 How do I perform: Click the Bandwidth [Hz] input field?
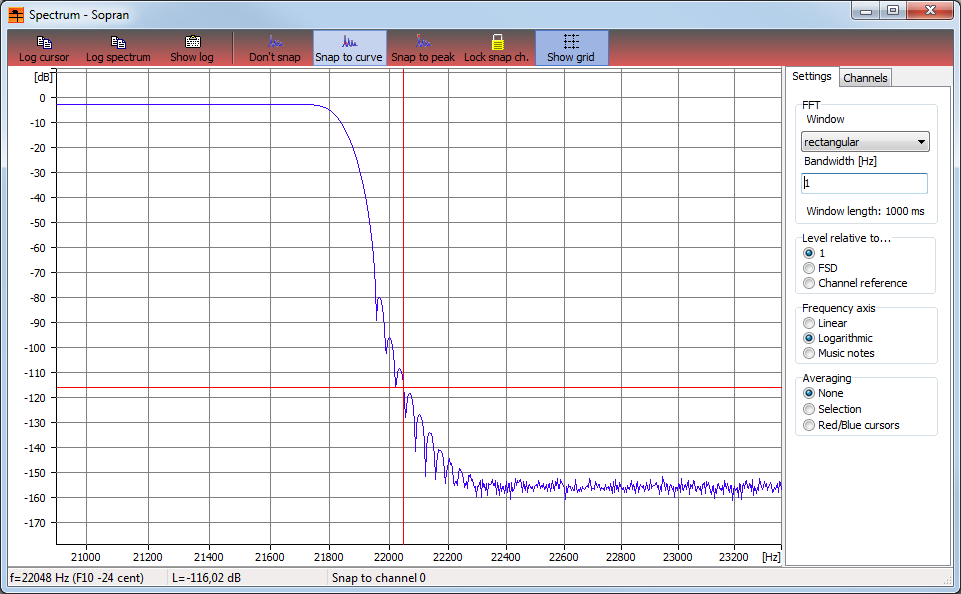coord(864,183)
